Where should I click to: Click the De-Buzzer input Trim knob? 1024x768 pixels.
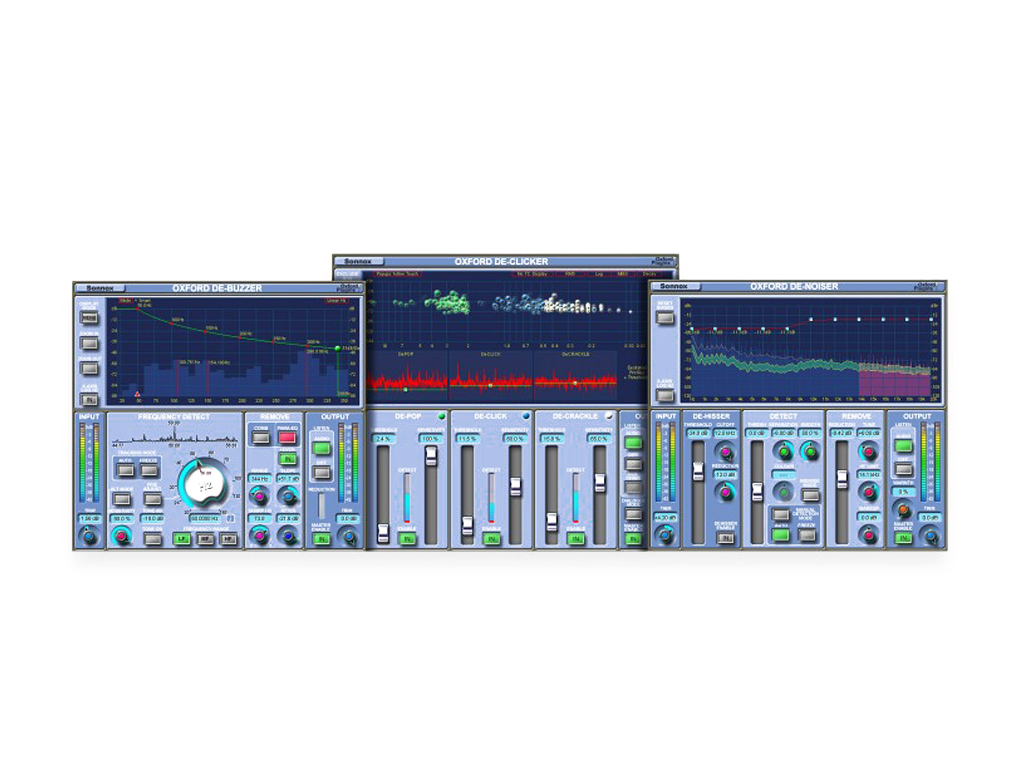tap(89, 538)
